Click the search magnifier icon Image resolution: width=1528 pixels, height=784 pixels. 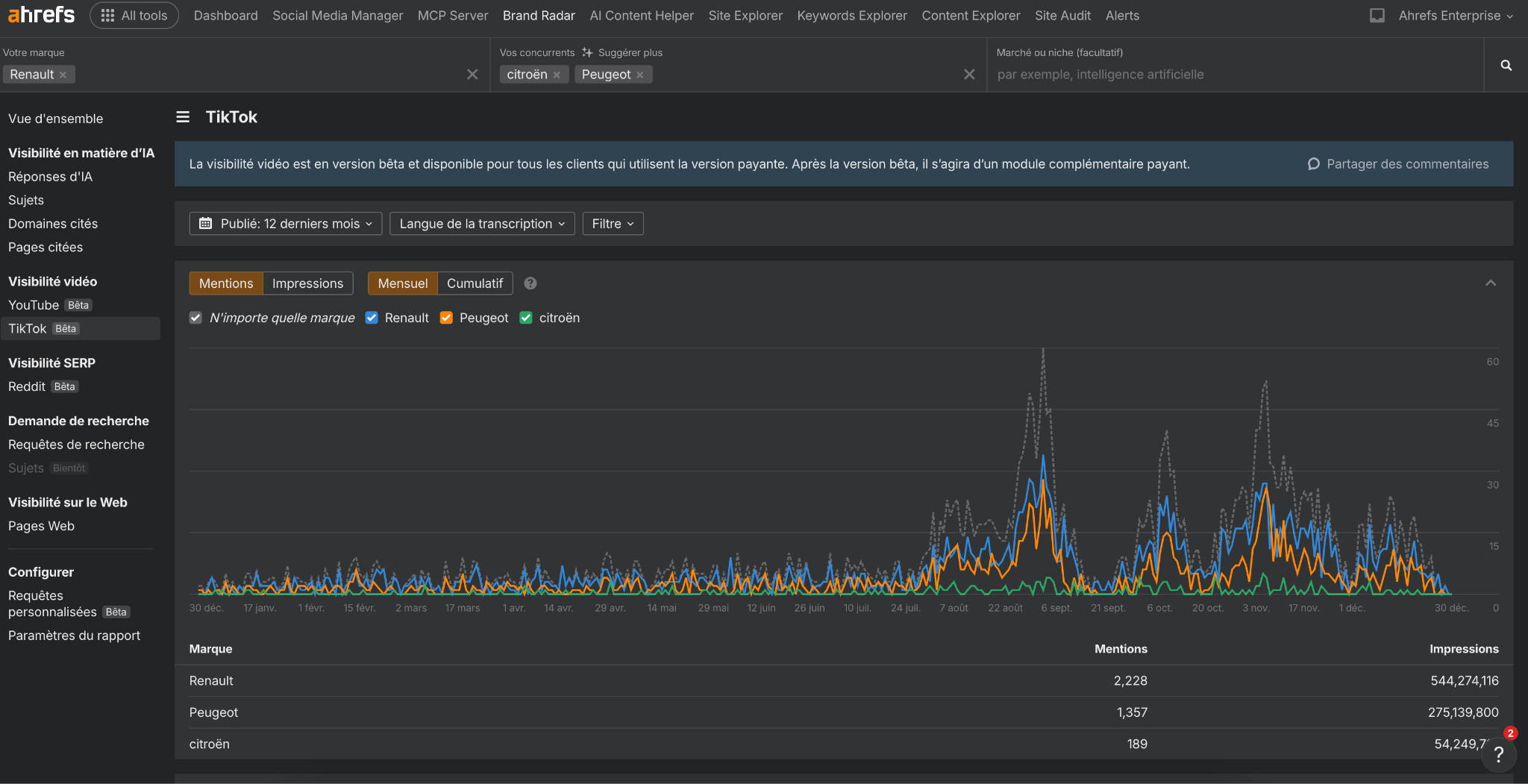coord(1506,66)
